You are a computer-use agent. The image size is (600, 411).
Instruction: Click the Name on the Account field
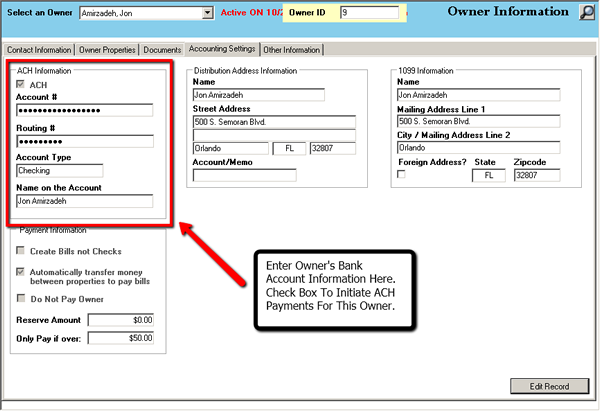(x=85, y=201)
